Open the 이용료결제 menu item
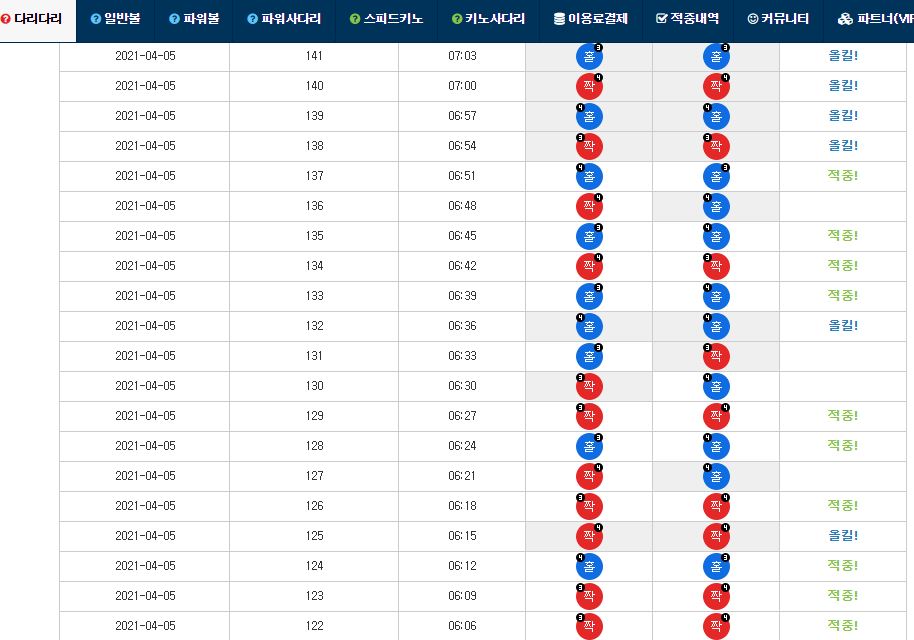This screenshot has height=640, width=914. 590,19
